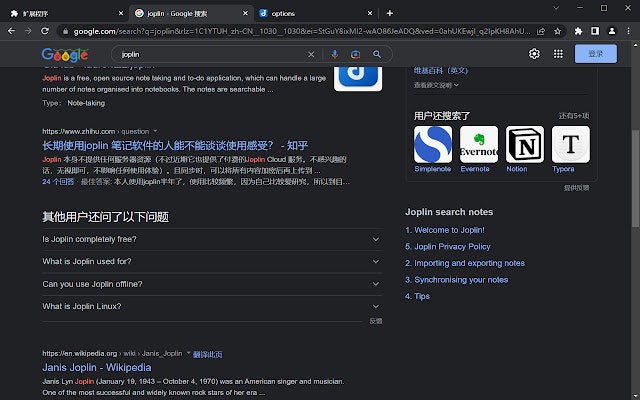Image resolution: width=640 pixels, height=400 pixels.
Task: Open site info via padlock icon
Action: [65, 31]
